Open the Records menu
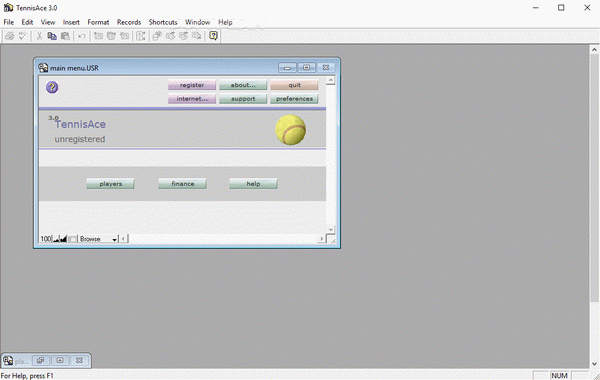 (129, 22)
